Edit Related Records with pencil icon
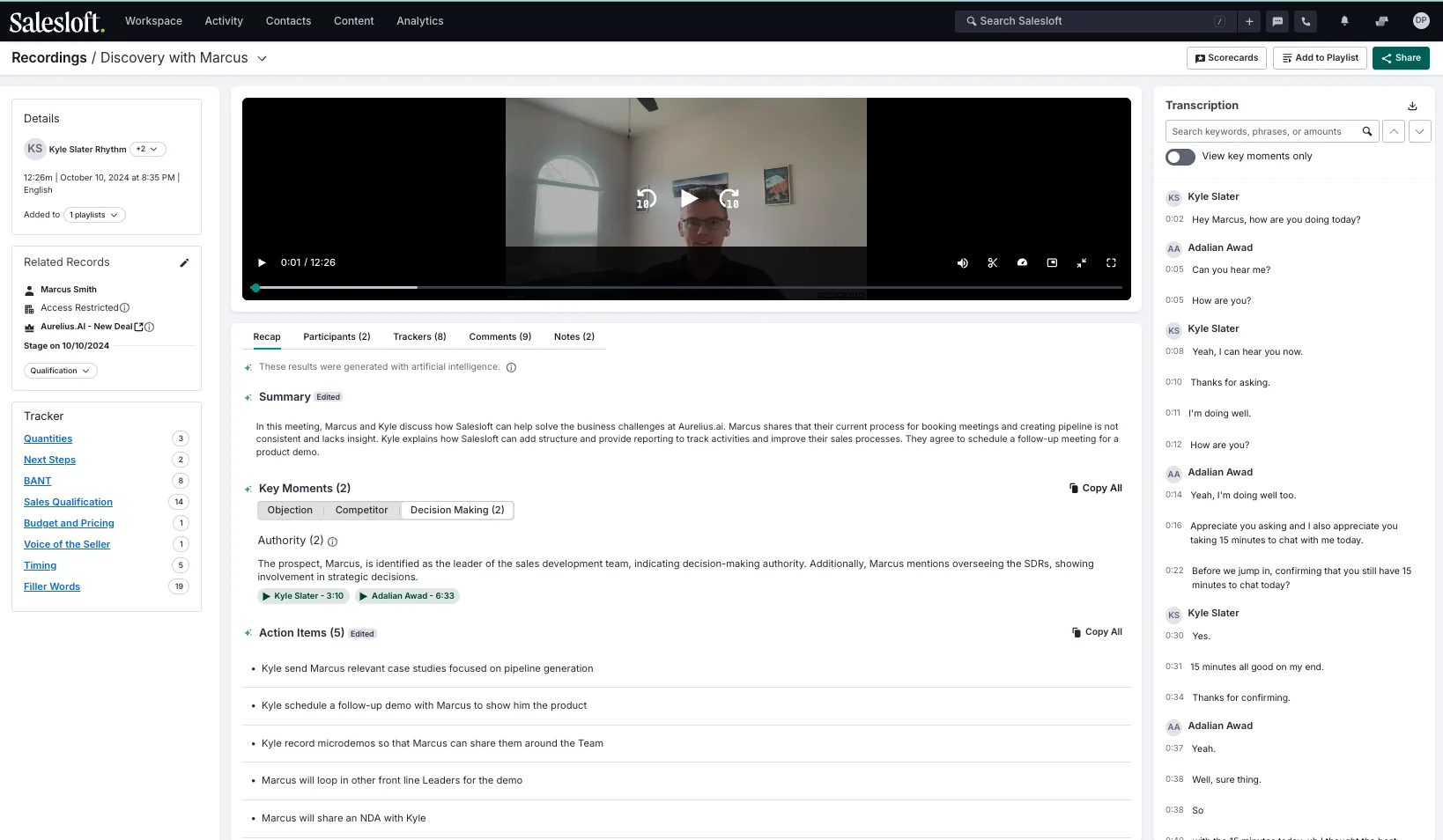This screenshot has width=1443, height=840. click(184, 262)
